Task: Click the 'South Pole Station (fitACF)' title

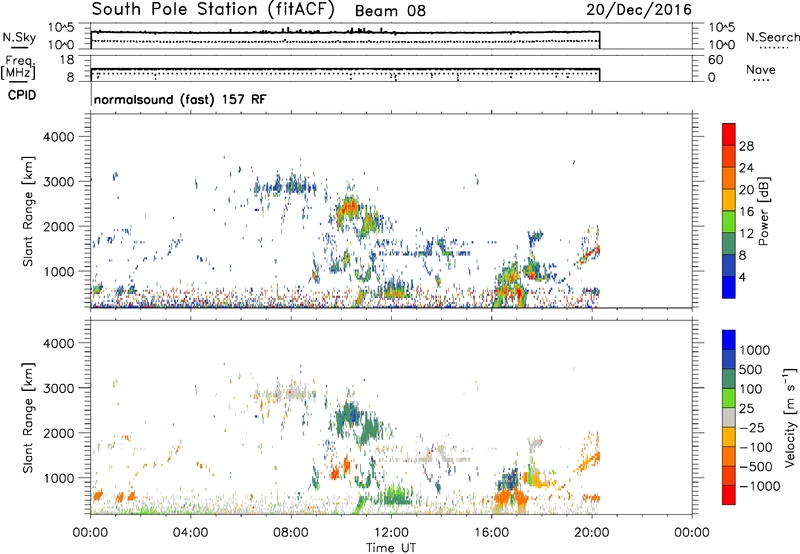Action: pos(213,9)
